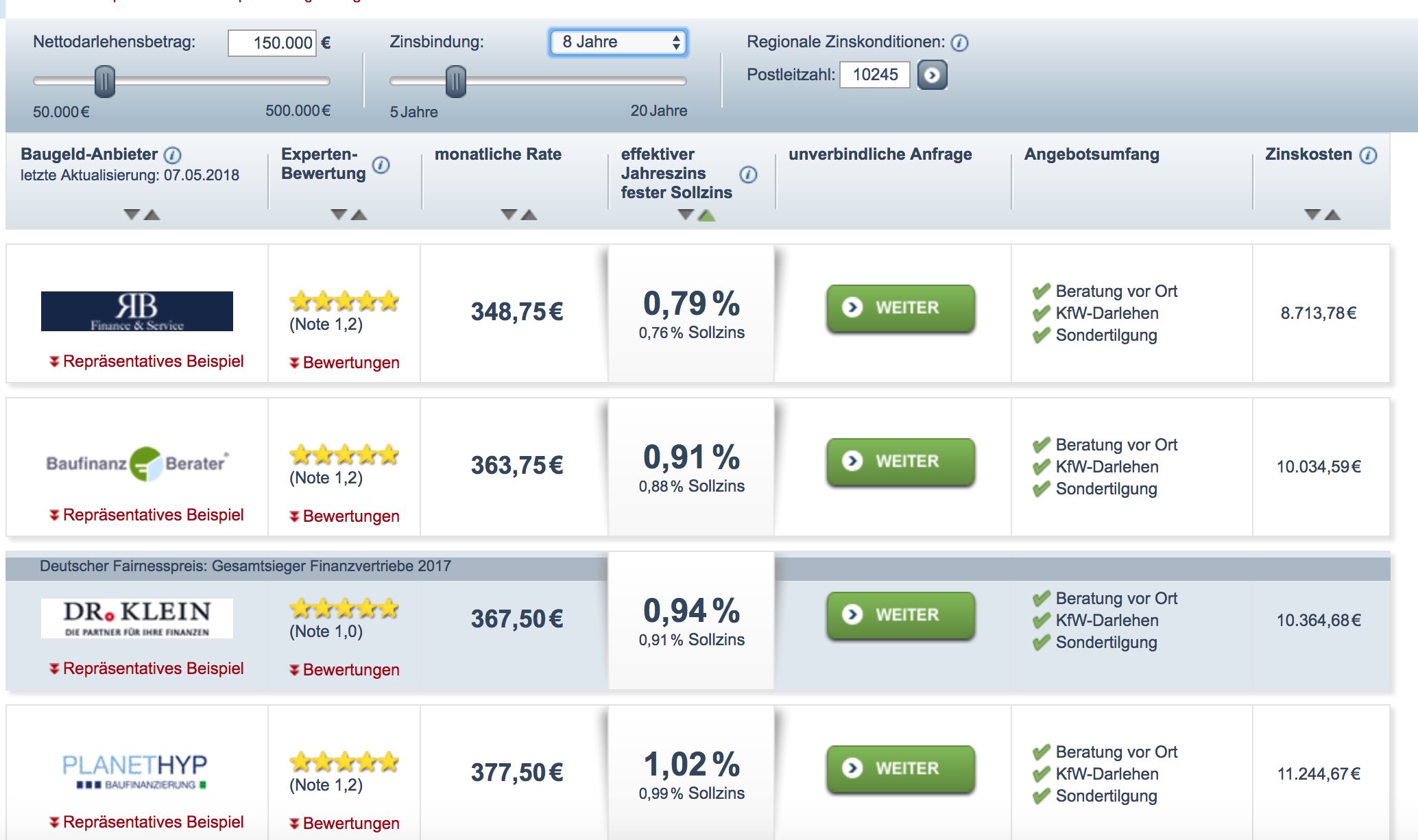Click the 0,76 % Sollzins text
Screen dimensions: 1418x840
point(692,333)
